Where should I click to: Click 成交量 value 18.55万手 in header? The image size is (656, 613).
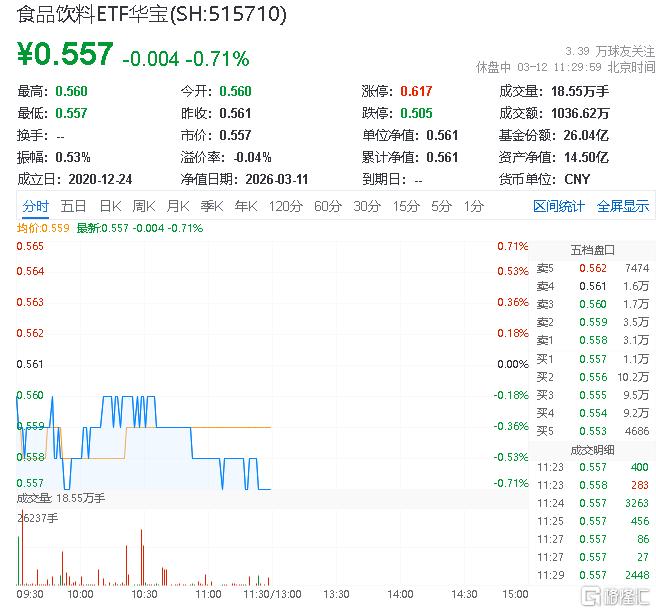click(580, 91)
